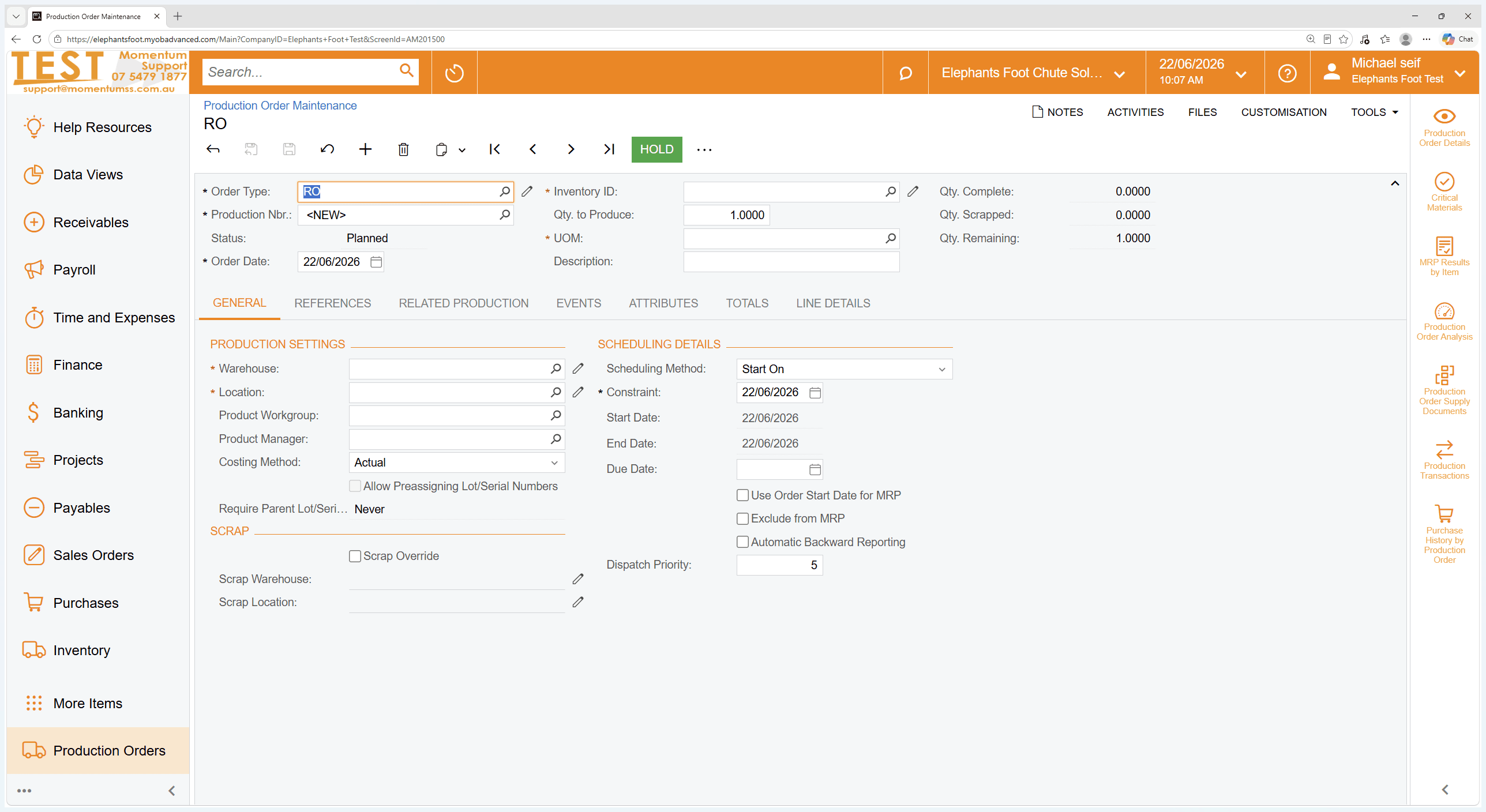
Task: Click the delete trash can toolbar icon
Action: [403, 149]
